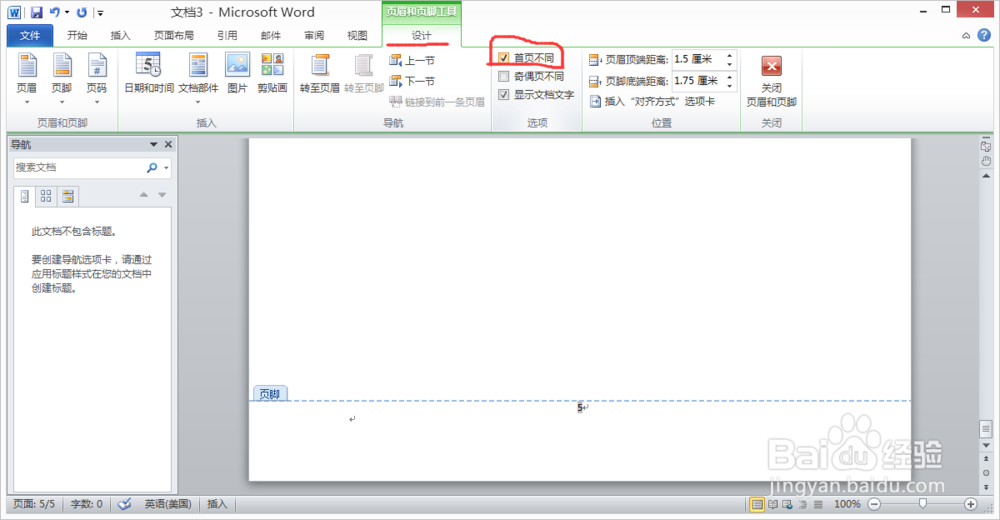
Task: Click the zoom slider handle
Action: click(x=922, y=504)
